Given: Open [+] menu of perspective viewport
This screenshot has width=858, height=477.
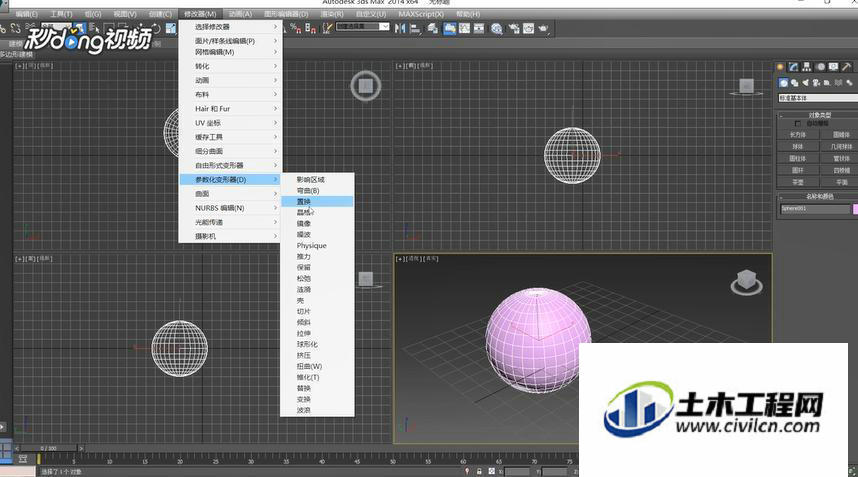Looking at the screenshot, I should pos(399,259).
